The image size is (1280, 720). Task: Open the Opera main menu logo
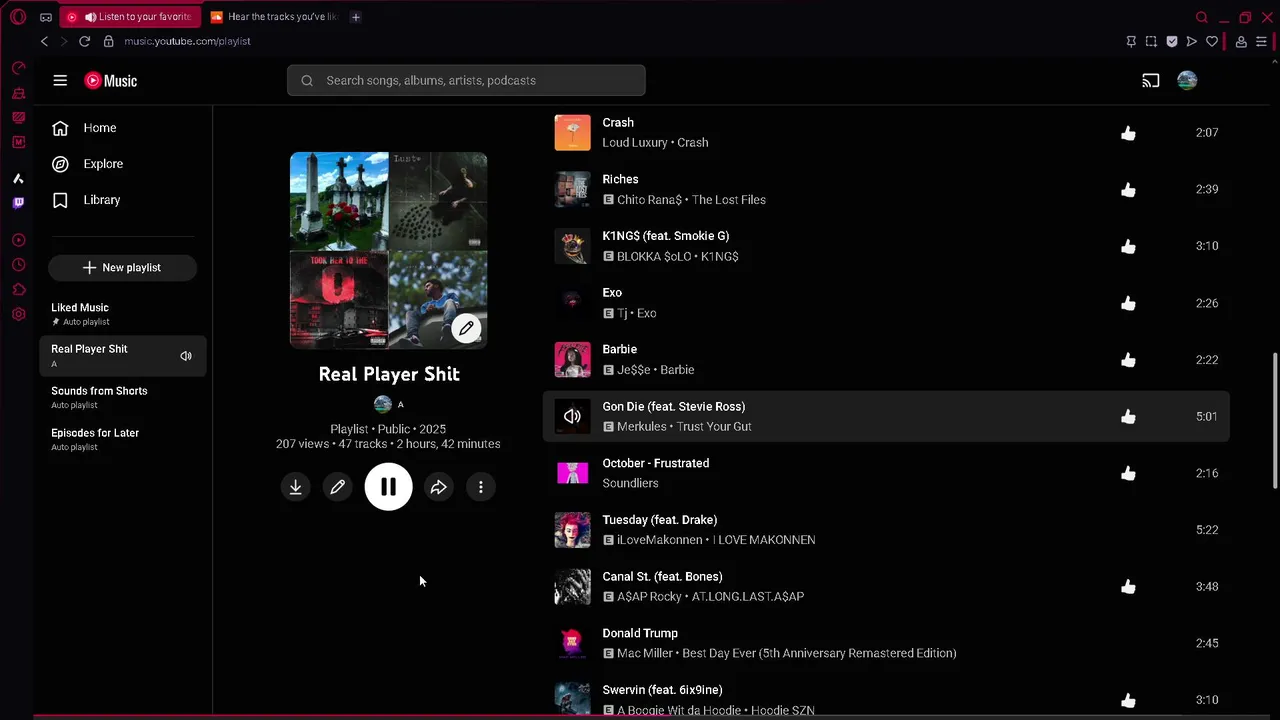[18, 17]
